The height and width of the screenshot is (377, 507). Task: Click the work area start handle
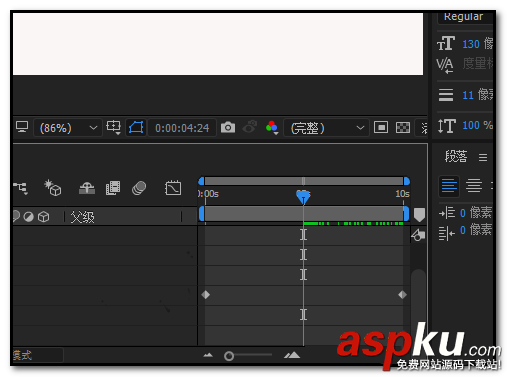[202, 213]
